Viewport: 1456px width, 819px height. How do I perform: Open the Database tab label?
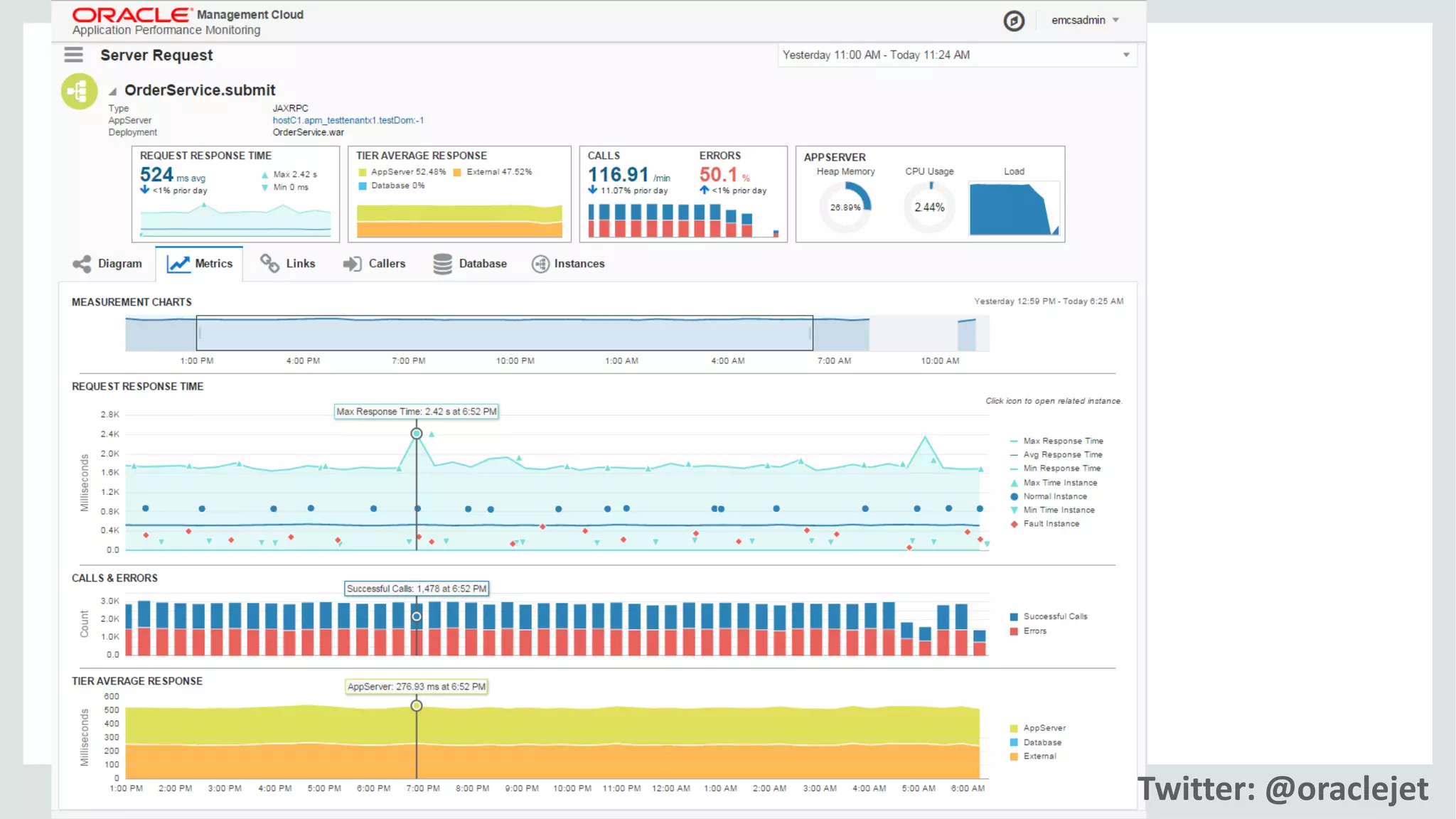pyautogui.click(x=483, y=264)
